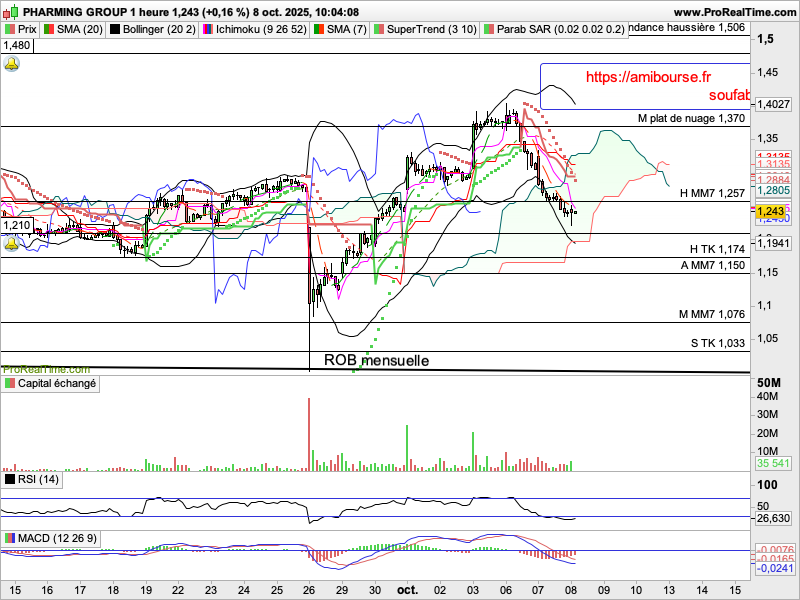The width and height of the screenshot is (800, 600).
Task: Click the 1,1941 price tag on axis
Action: [773, 244]
